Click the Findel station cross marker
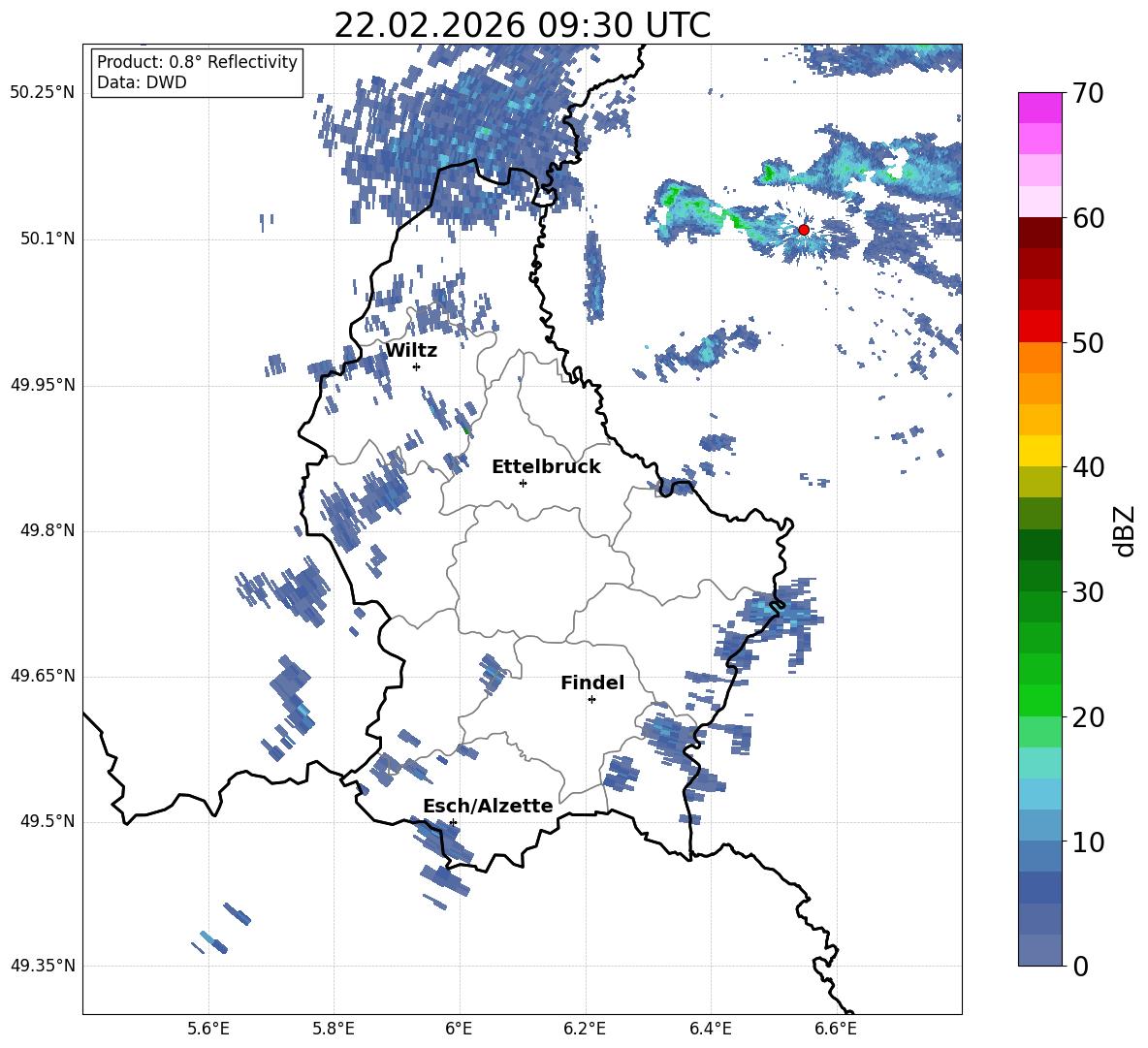The image size is (1148, 1048). click(591, 700)
